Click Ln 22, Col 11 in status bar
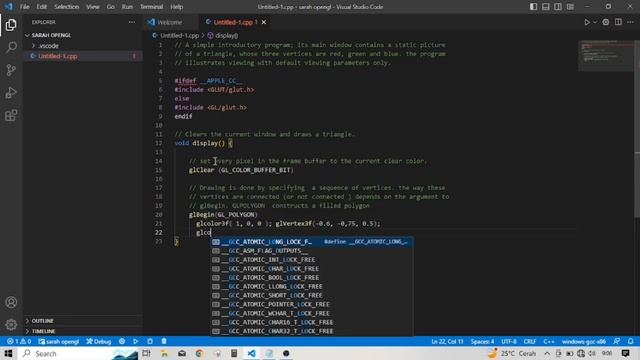Image resolution: width=640 pixels, height=360 pixels. tap(447, 341)
